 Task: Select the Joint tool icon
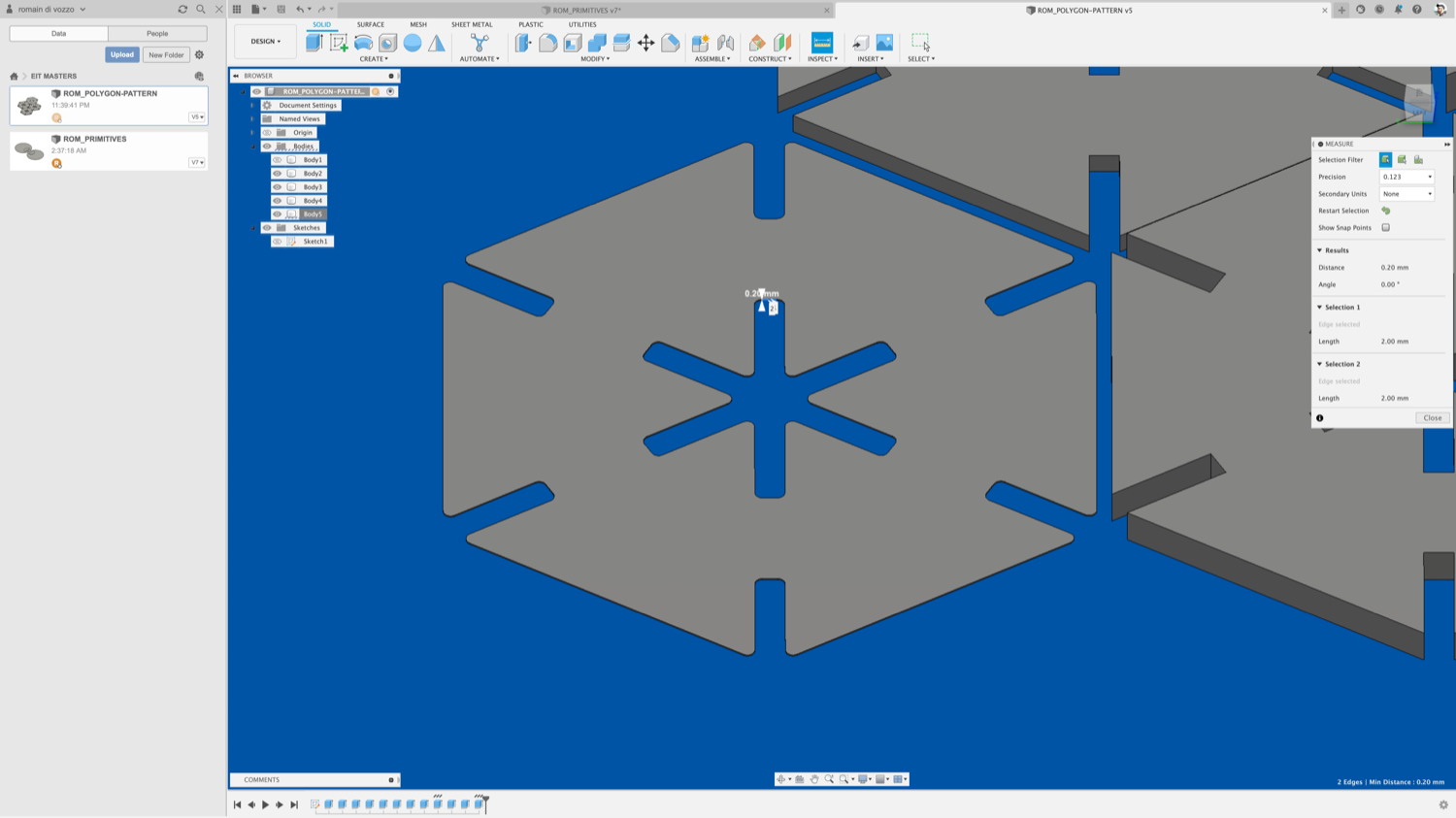pos(725,42)
